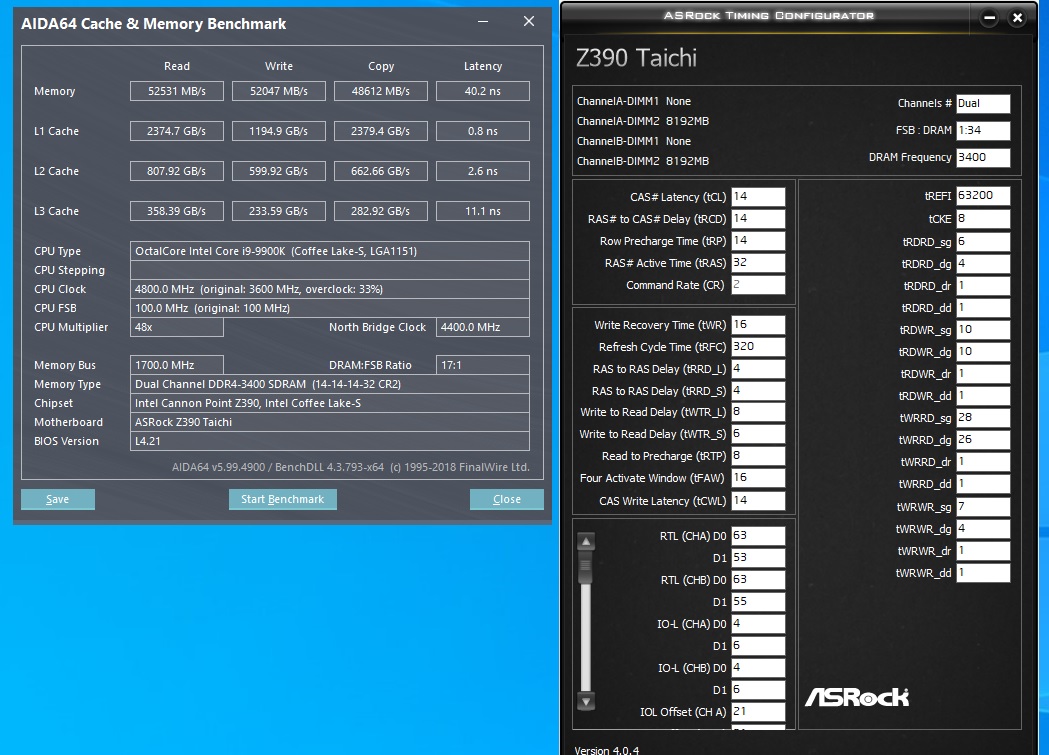Click DRAM:FSB Ratio value 17:1
Image resolution: width=1049 pixels, height=755 pixels.
[x=483, y=365]
